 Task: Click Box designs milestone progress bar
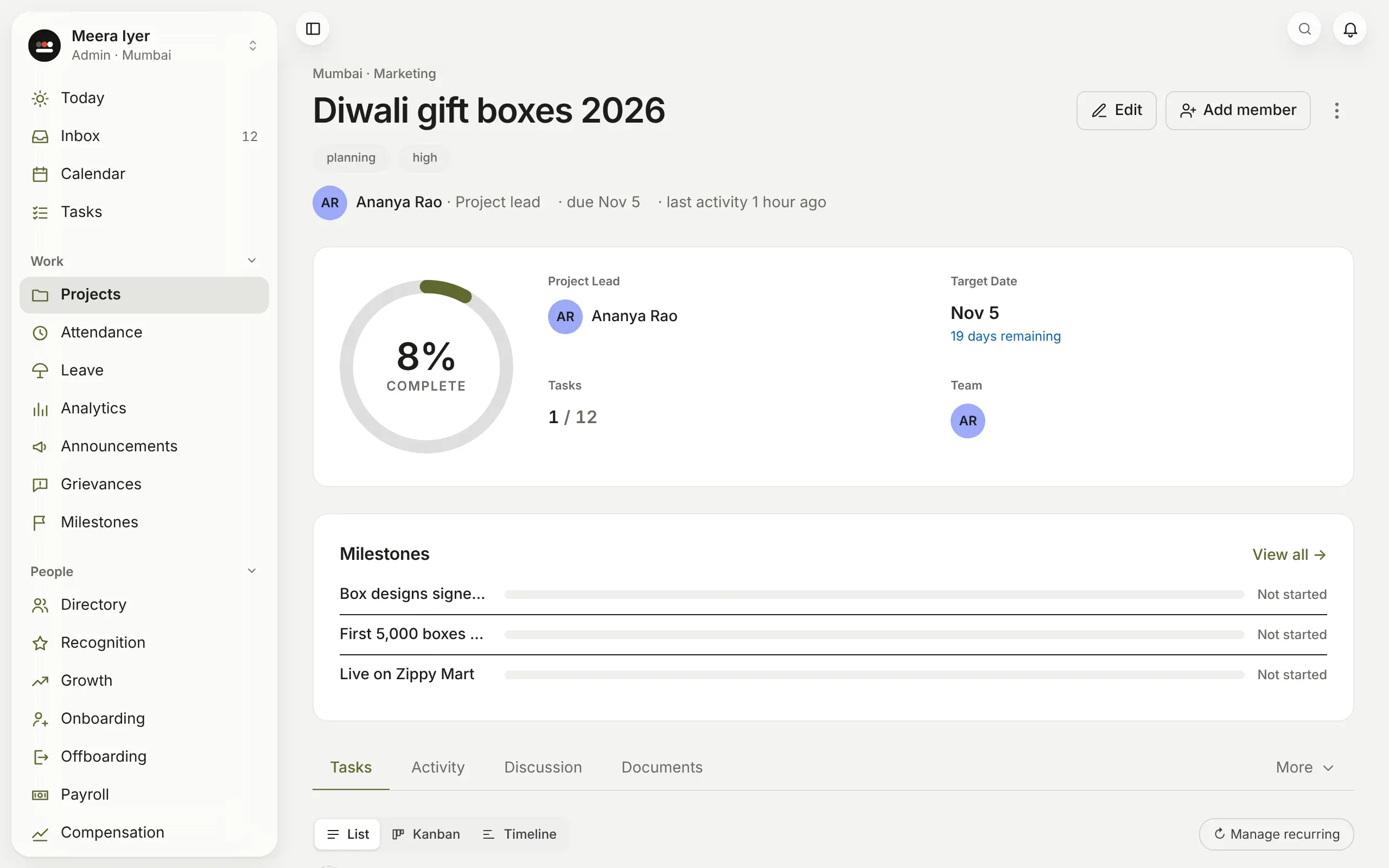click(874, 595)
